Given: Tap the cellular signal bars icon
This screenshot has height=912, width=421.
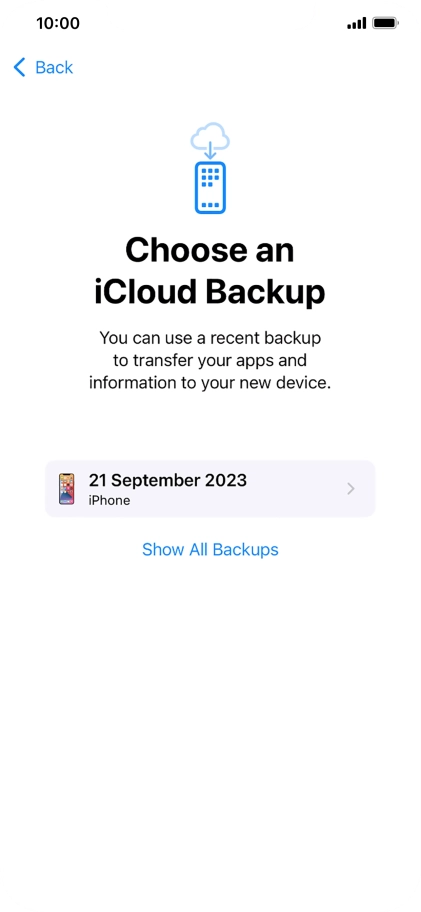Looking at the screenshot, I should (x=356, y=23).
